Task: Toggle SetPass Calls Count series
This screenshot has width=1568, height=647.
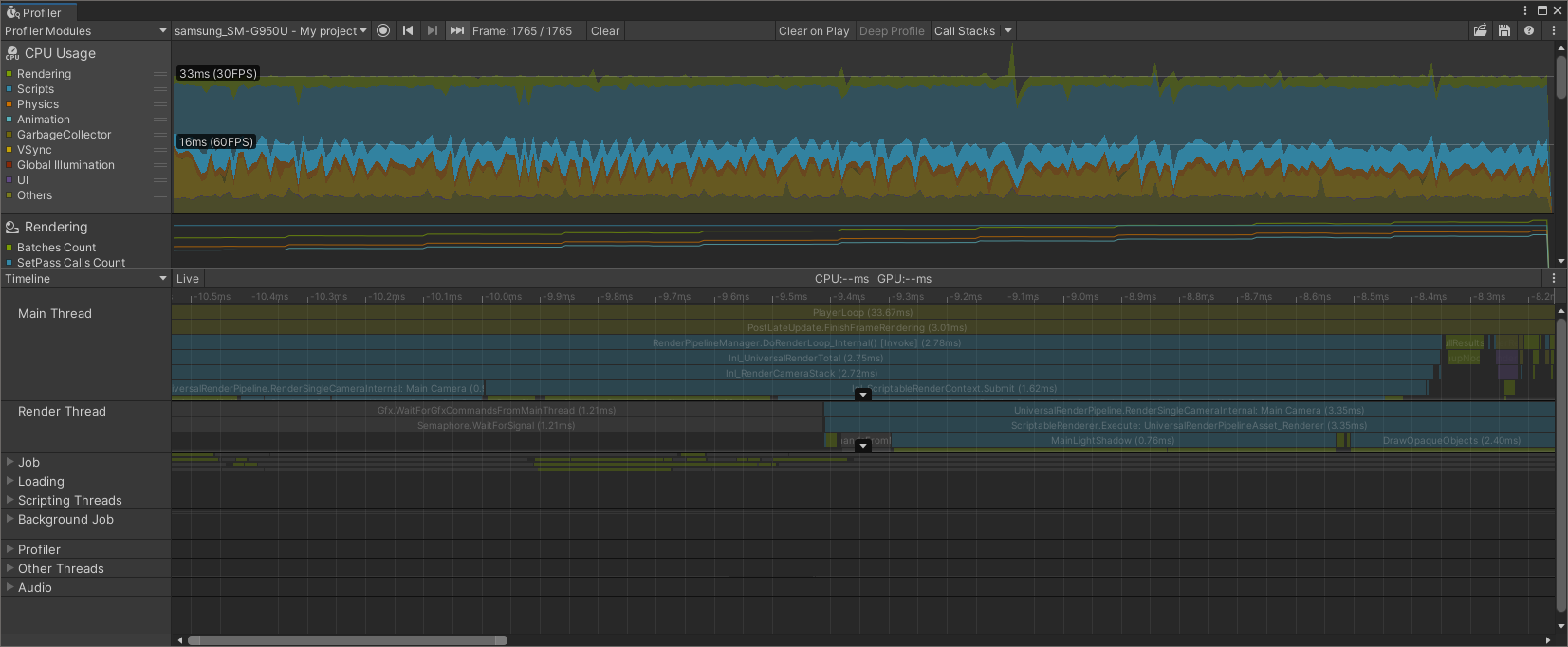Action: pos(9,263)
